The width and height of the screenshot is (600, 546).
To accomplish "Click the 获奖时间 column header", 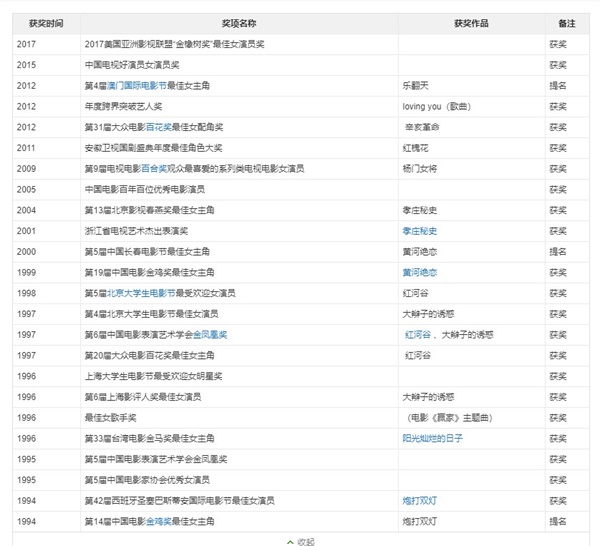I will pos(46,23).
